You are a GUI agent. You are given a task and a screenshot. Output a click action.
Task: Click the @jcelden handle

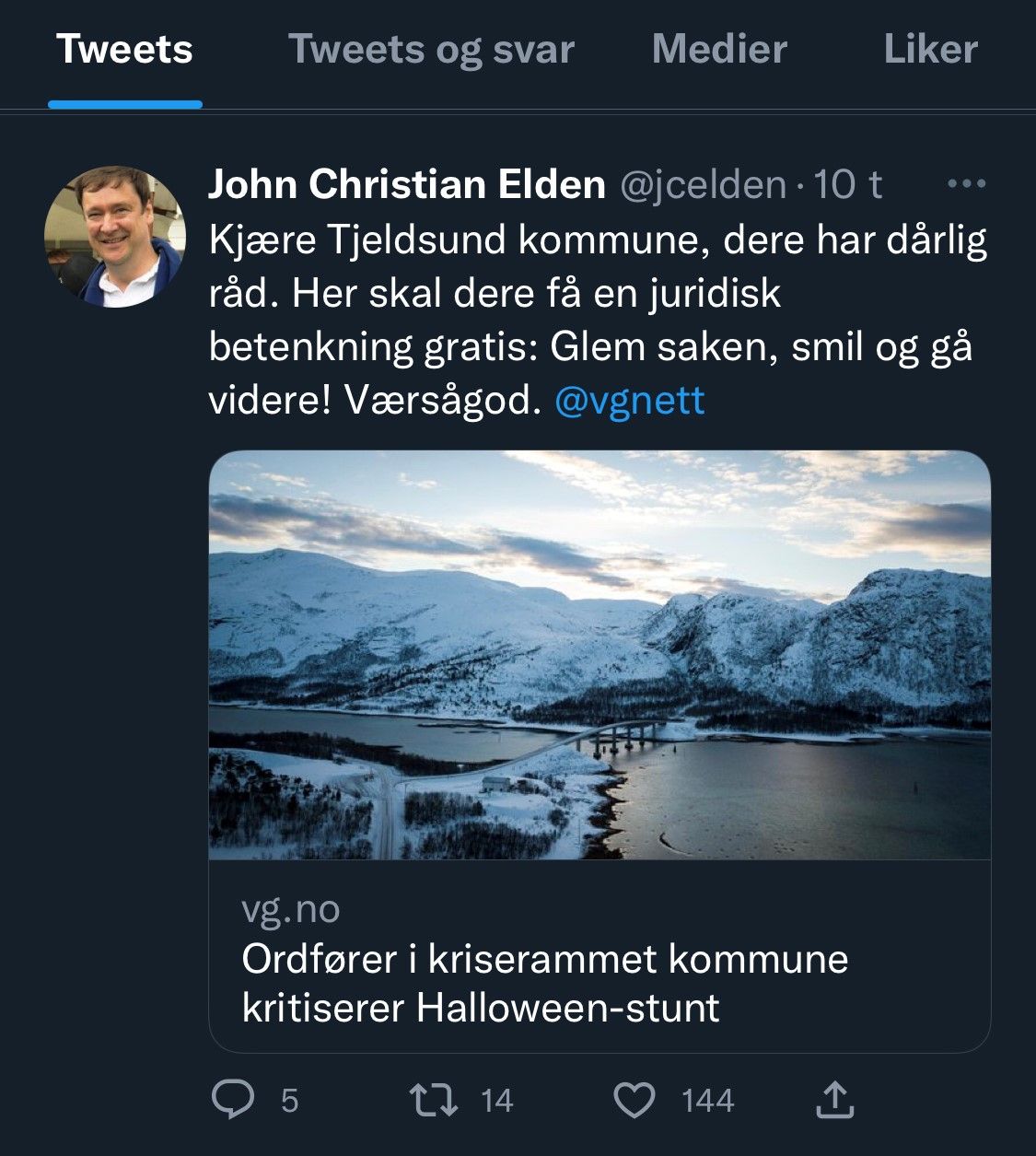(704, 184)
